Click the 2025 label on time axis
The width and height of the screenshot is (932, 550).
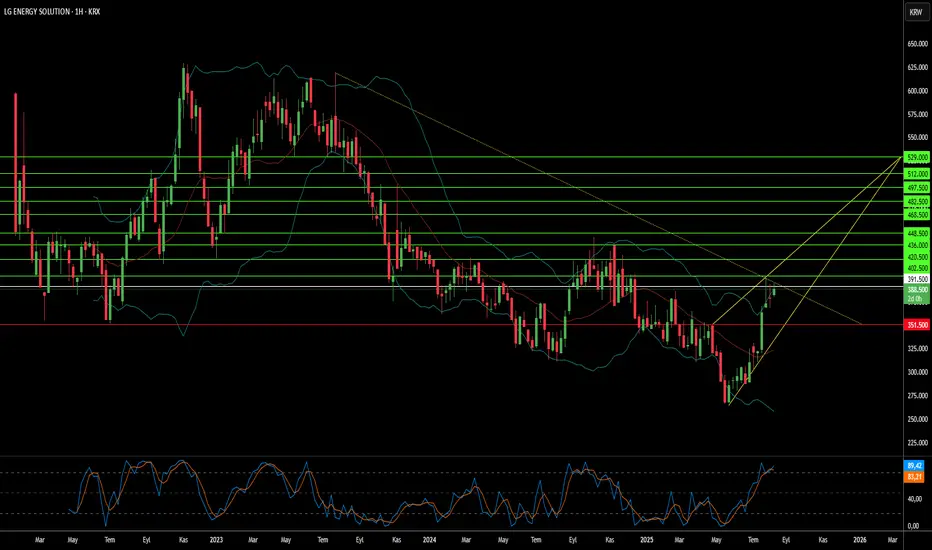pos(647,540)
